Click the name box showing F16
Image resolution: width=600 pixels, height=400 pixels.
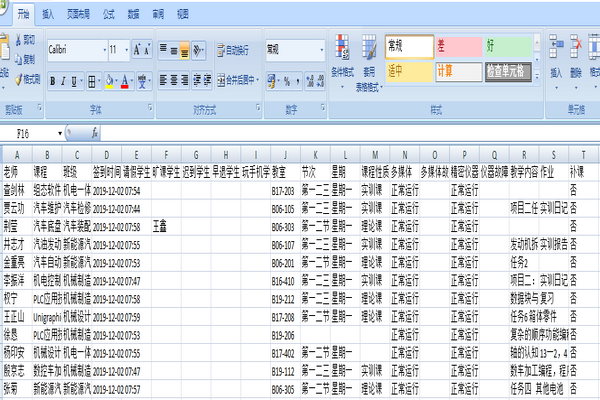(35, 131)
